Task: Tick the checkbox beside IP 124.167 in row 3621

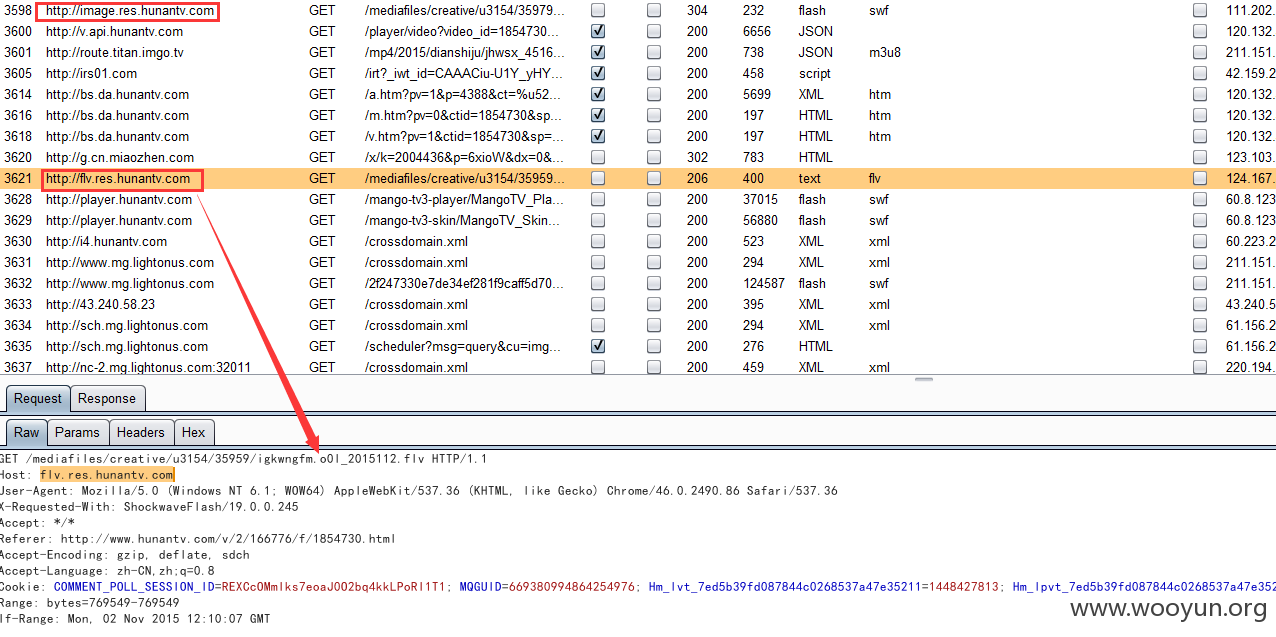Action: 1200,178
